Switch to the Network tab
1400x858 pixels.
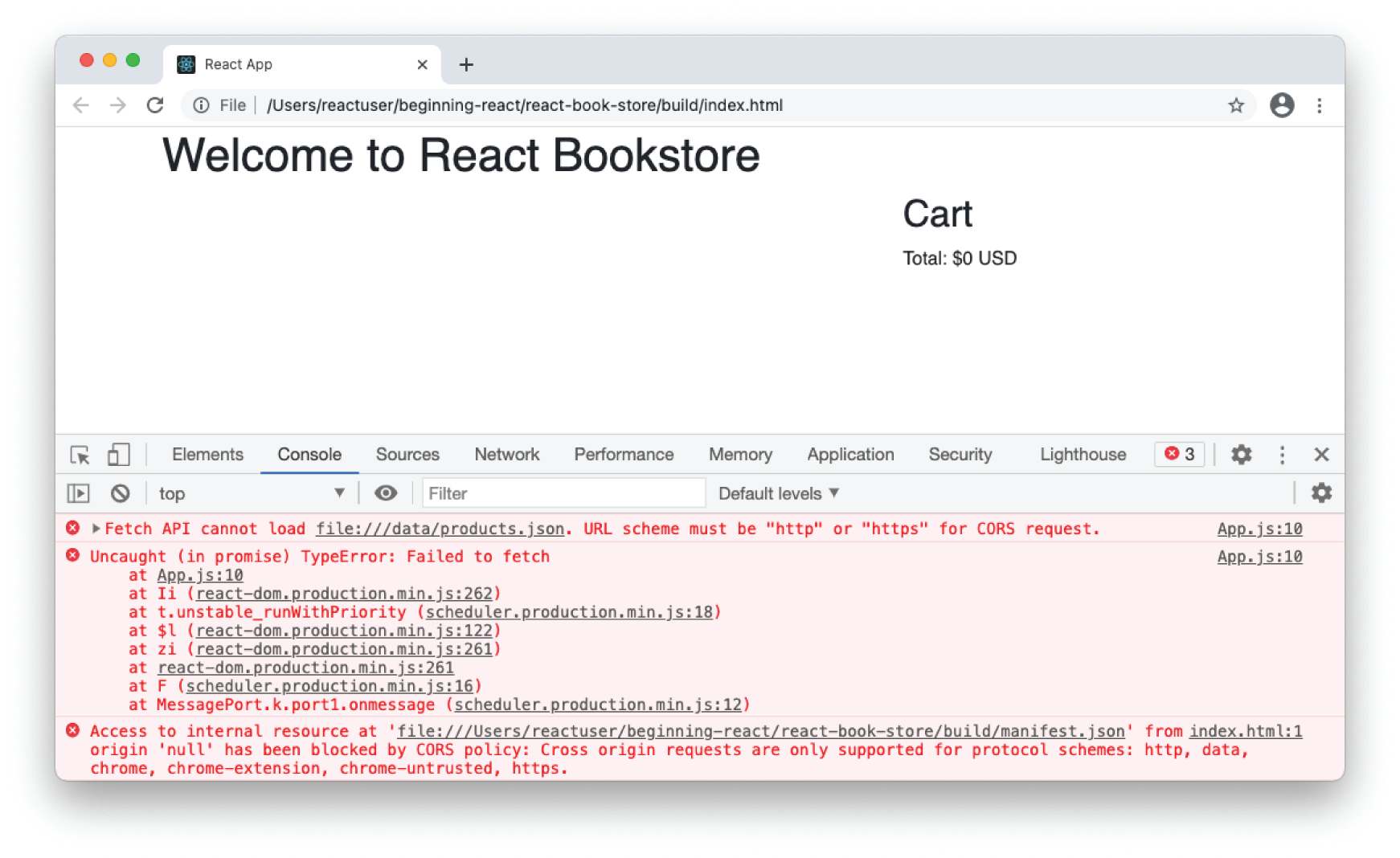click(506, 455)
